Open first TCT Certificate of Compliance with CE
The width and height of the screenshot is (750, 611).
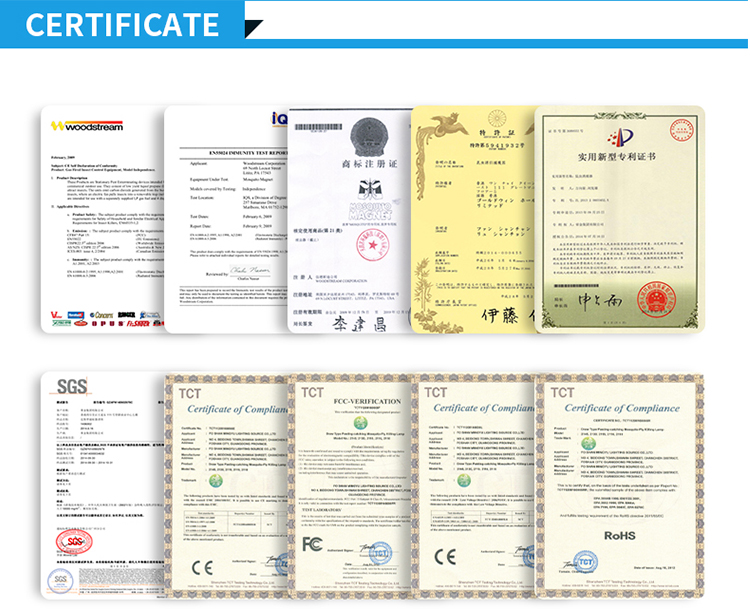click(226, 486)
